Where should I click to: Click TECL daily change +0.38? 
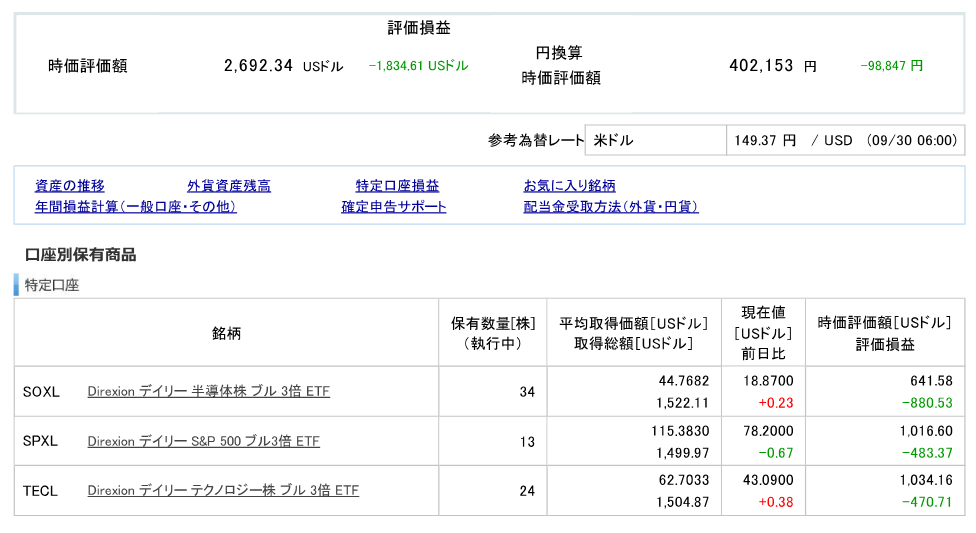776,502
